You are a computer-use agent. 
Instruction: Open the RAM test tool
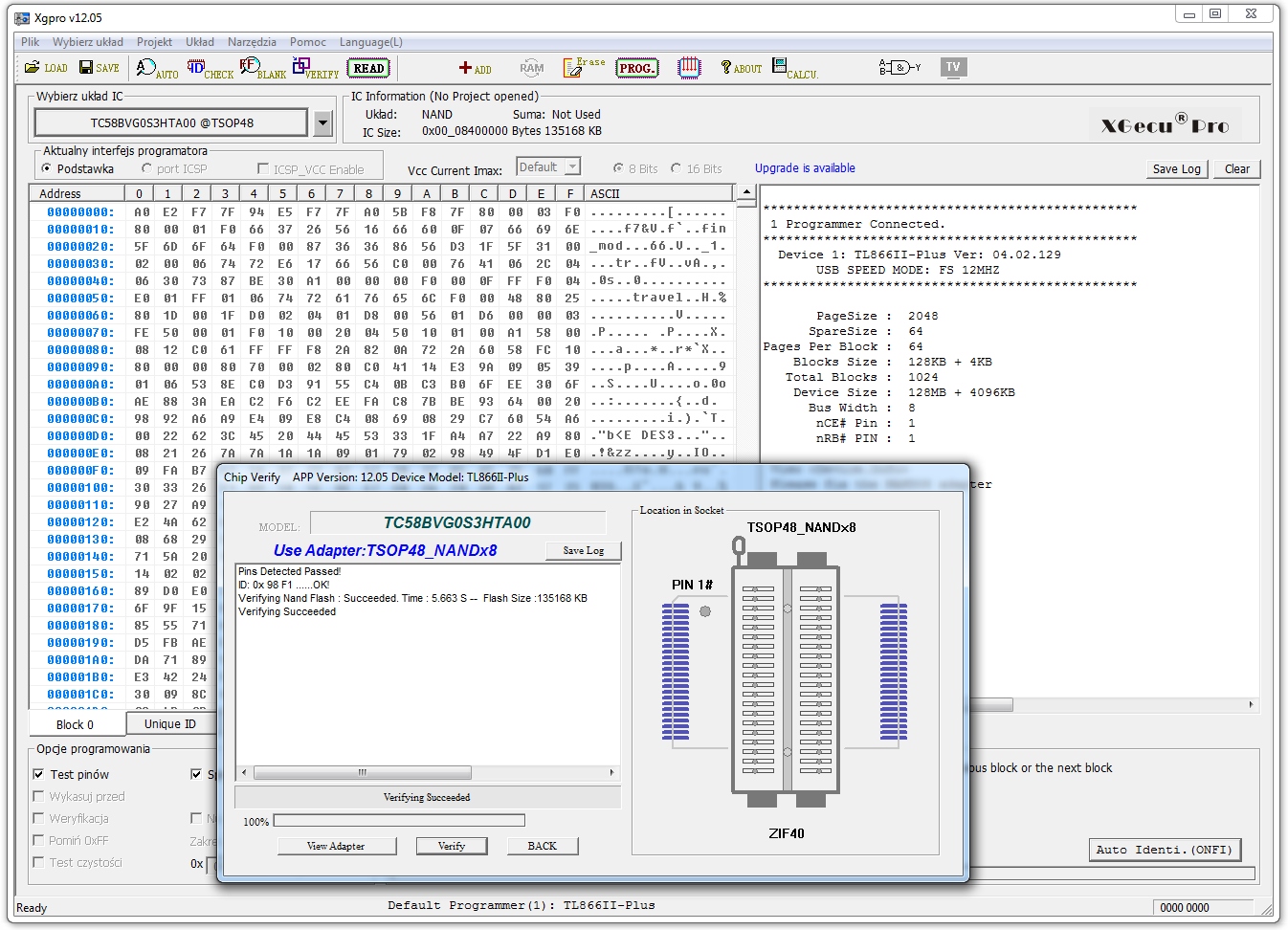532,68
